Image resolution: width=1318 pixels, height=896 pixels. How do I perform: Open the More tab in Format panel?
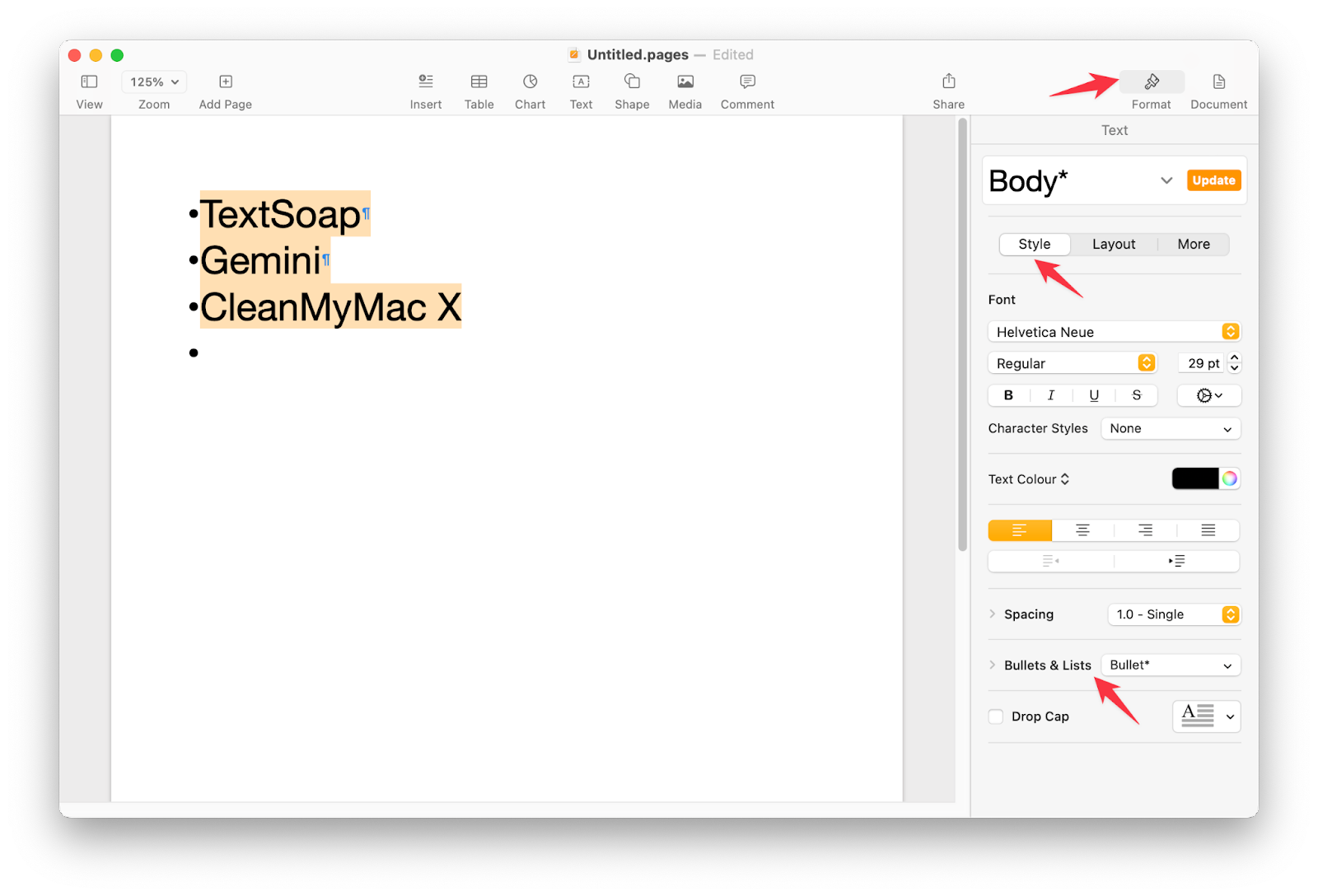tap(1193, 244)
